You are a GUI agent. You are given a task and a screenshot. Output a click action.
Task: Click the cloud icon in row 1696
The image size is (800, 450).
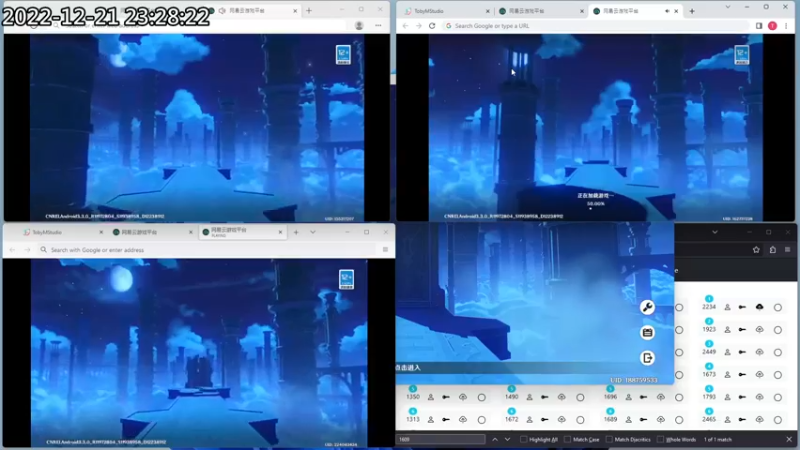click(x=661, y=396)
